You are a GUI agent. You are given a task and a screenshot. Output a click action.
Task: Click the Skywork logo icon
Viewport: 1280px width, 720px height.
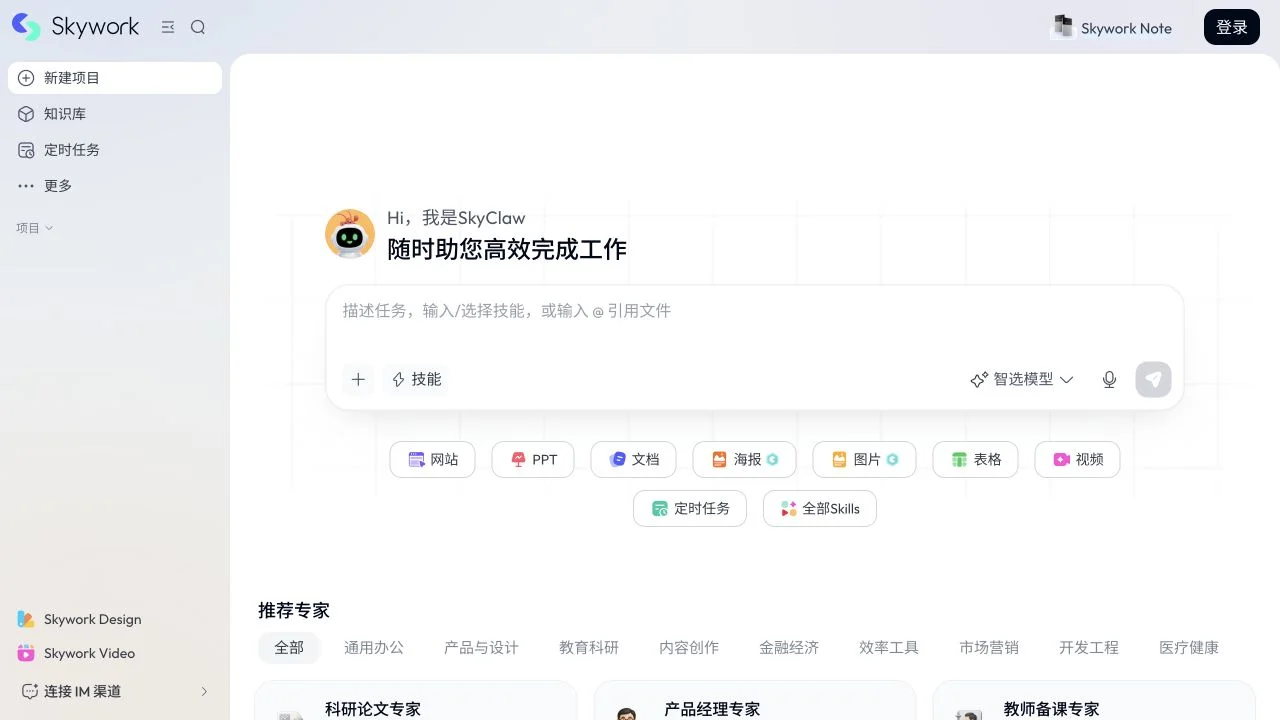click(26, 27)
